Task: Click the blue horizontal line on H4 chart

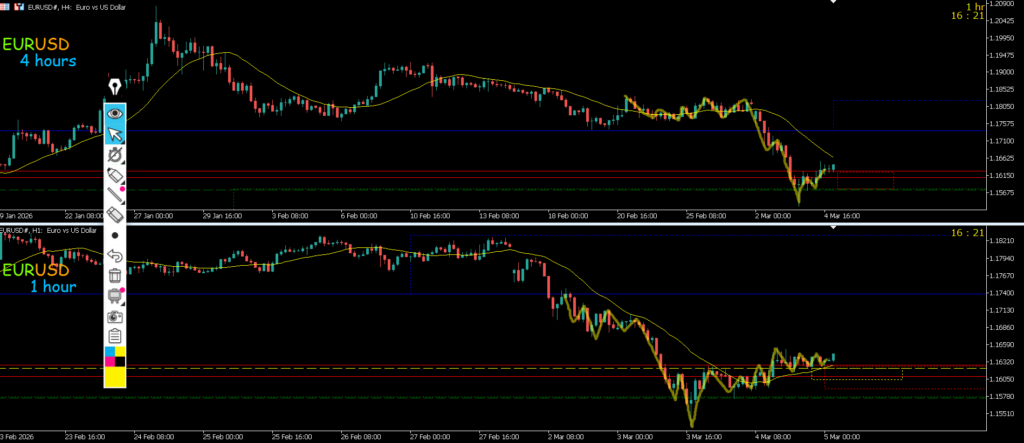Action: tap(500, 131)
